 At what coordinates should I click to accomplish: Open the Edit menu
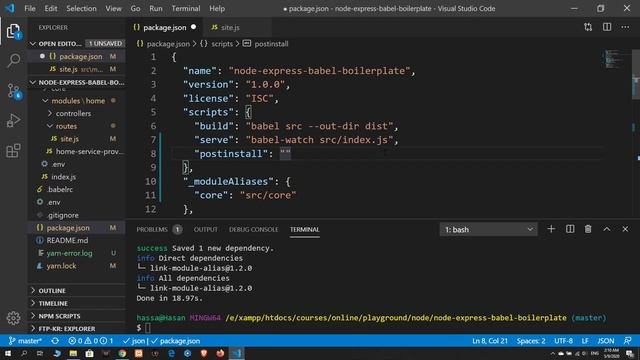51,9
